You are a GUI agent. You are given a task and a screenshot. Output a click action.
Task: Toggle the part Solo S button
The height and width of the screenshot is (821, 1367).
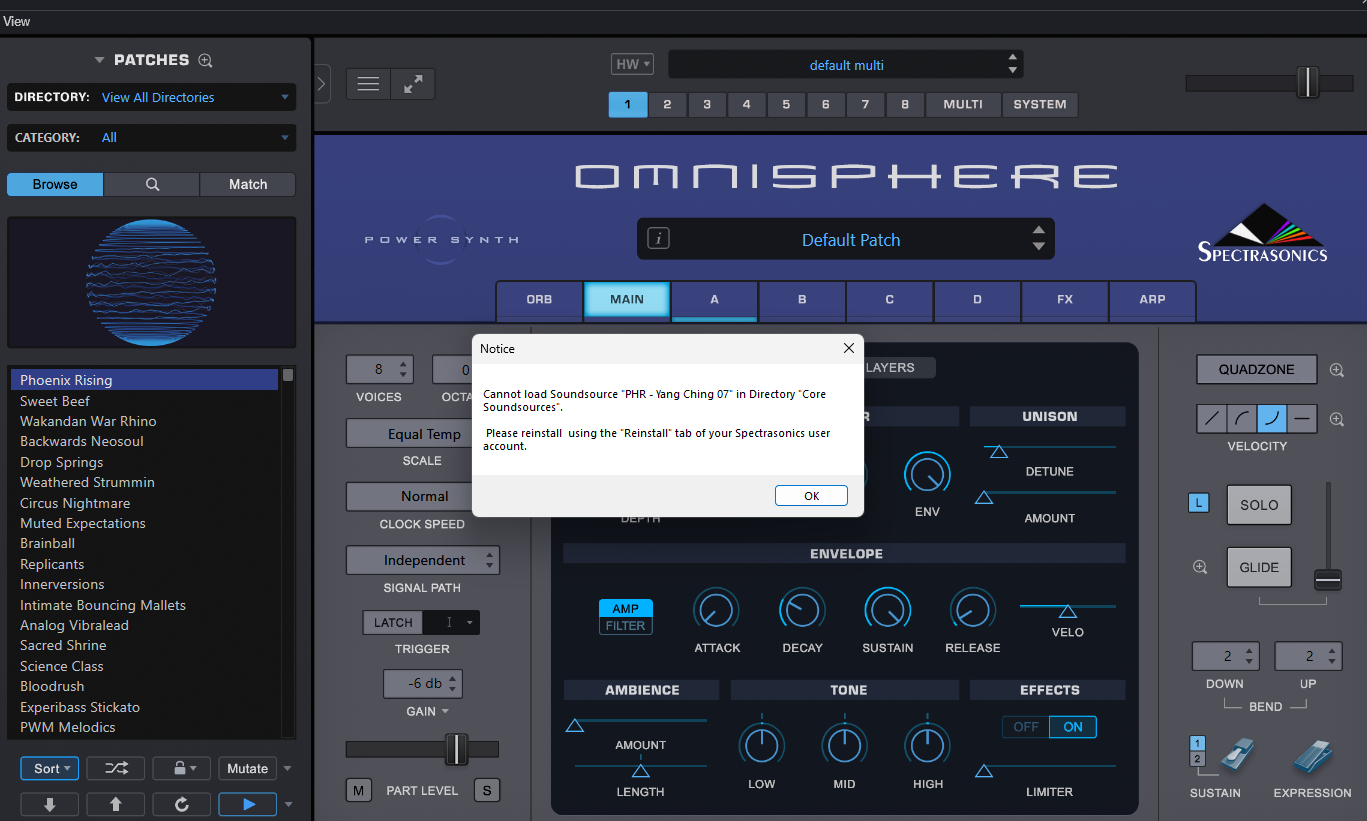point(486,790)
